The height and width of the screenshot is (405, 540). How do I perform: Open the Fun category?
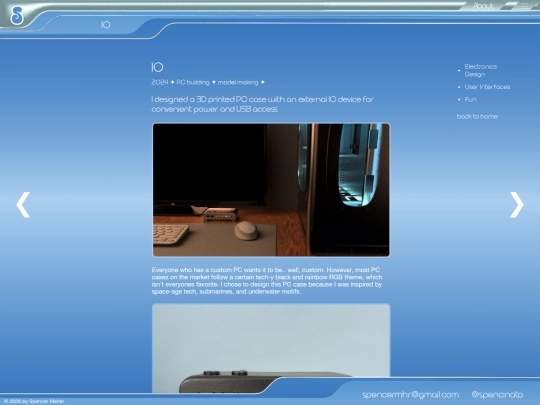pyautogui.click(x=470, y=100)
